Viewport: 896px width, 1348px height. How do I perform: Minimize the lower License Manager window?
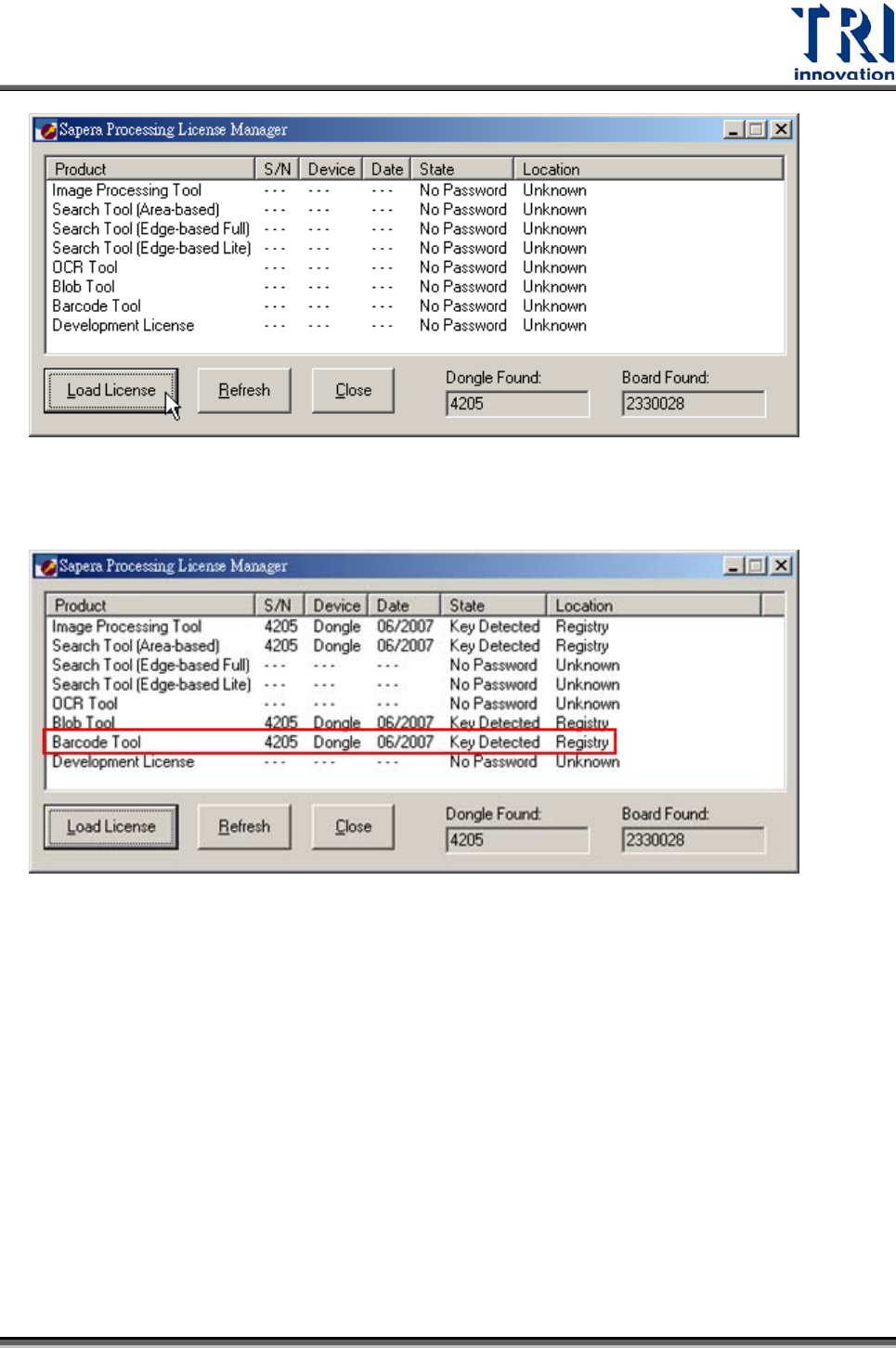coord(734,566)
